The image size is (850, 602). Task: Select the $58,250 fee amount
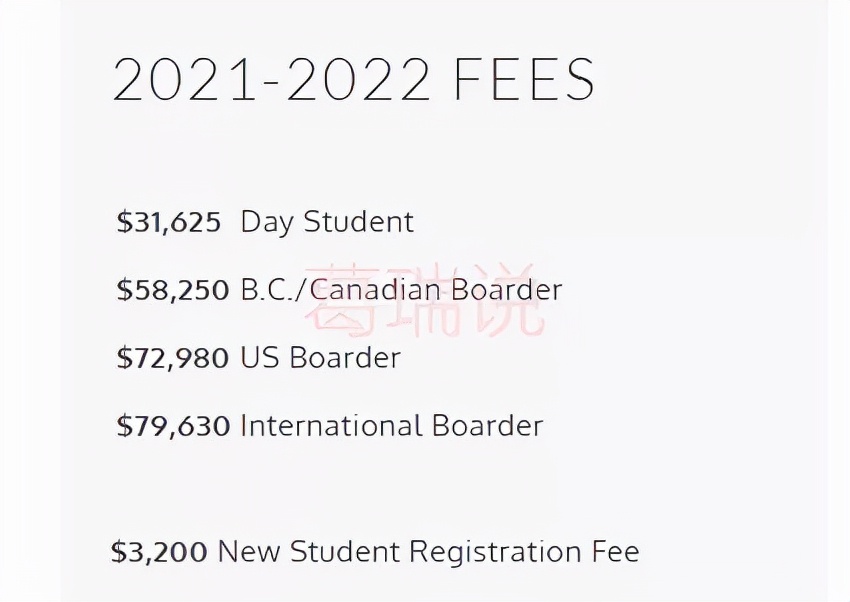173,290
